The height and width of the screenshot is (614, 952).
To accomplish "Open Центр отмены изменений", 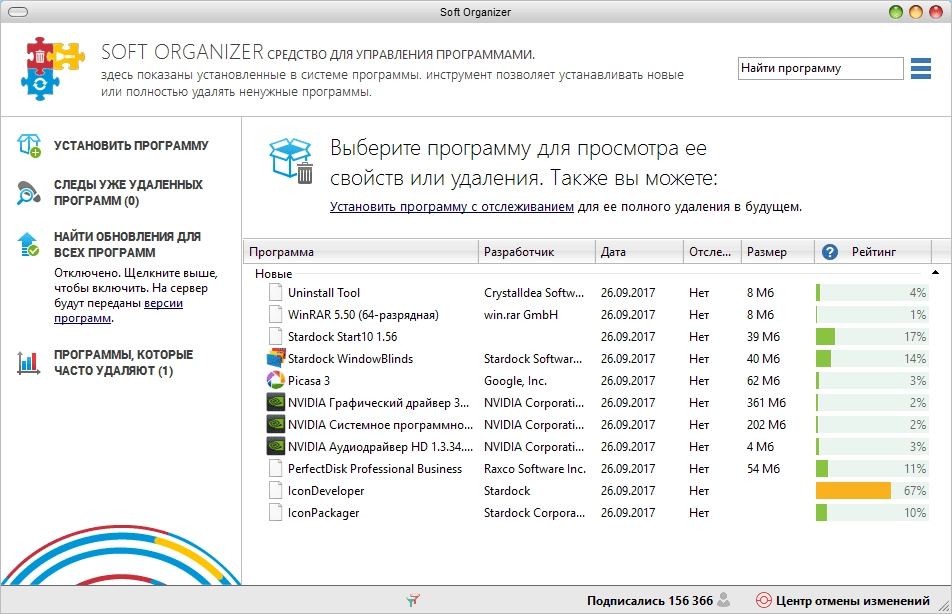I will click(852, 601).
